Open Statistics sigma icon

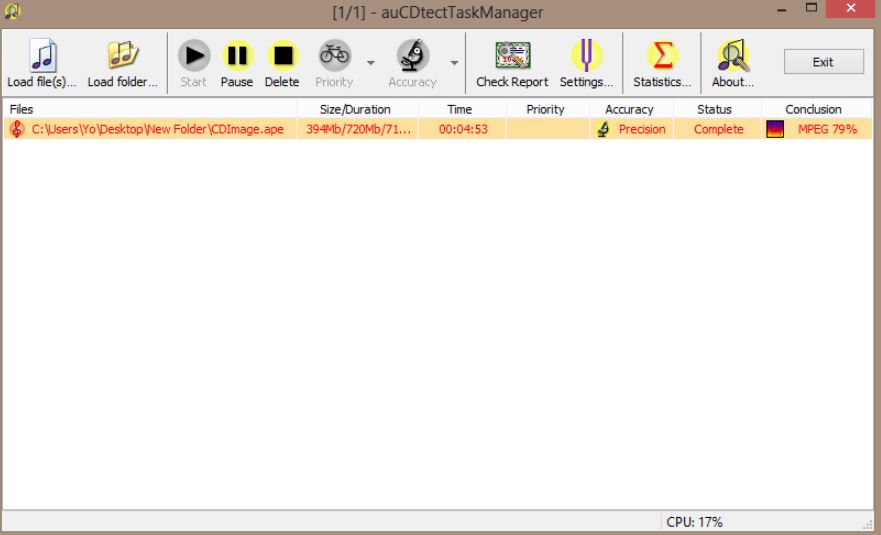(662, 55)
